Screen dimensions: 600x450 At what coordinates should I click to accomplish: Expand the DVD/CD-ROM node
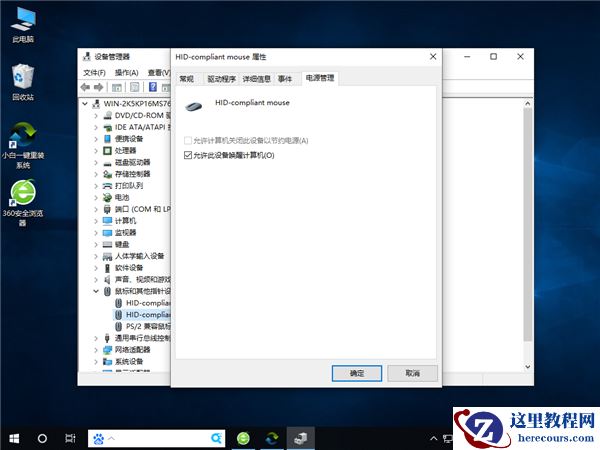[96, 115]
